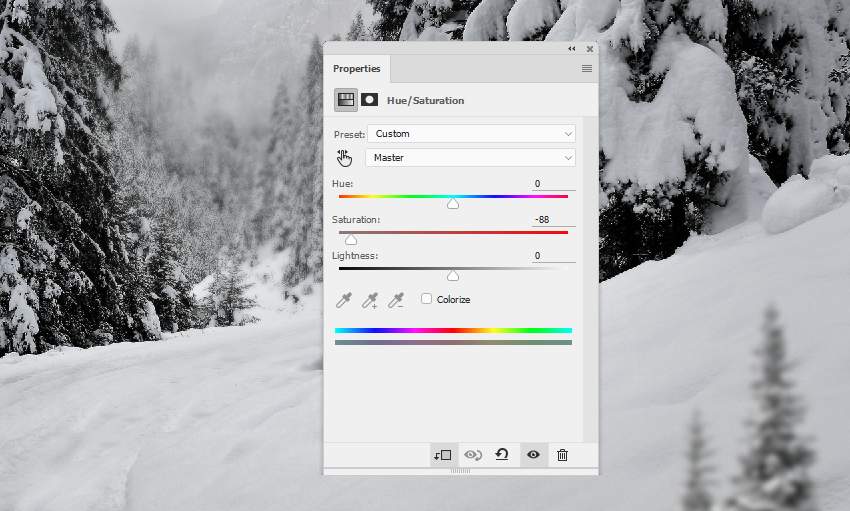Click the lower desaturated color bar
This screenshot has height=511, width=850.
453,342
